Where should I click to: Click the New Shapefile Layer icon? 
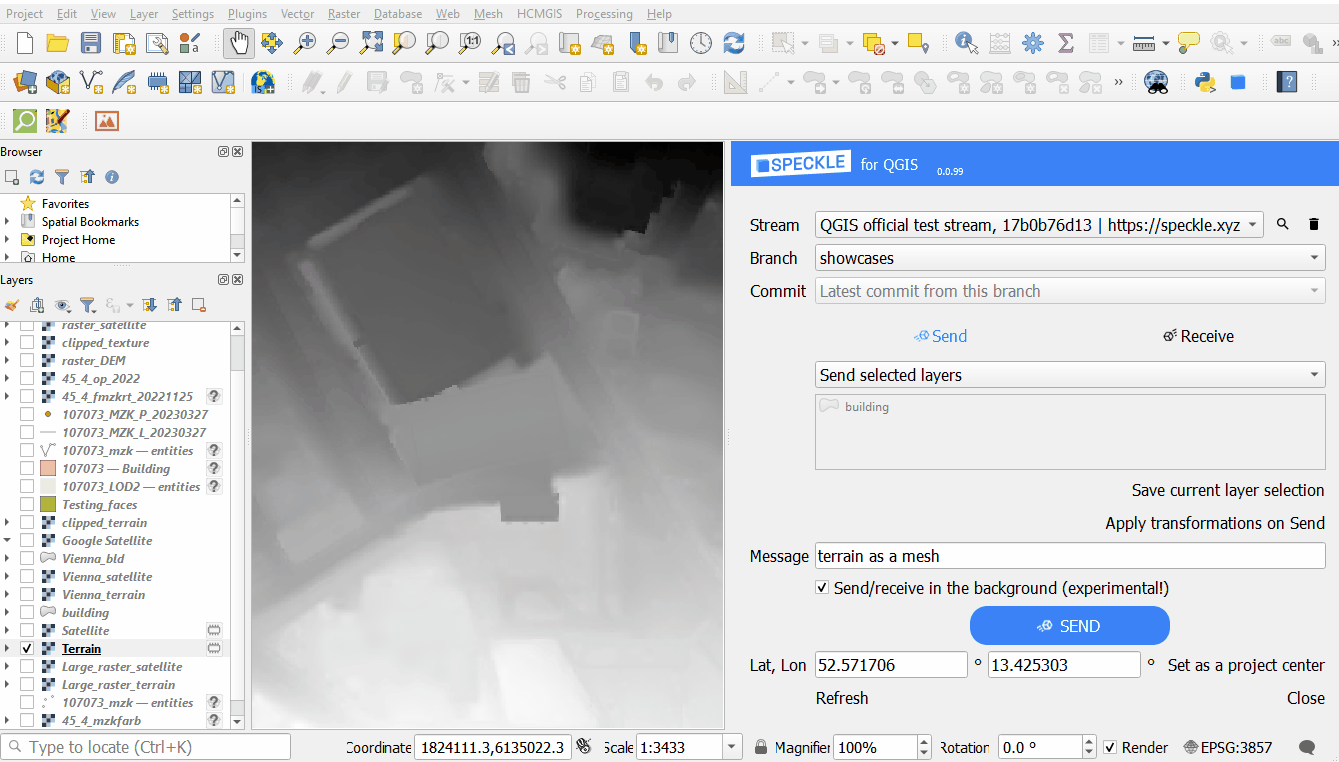(x=91, y=82)
